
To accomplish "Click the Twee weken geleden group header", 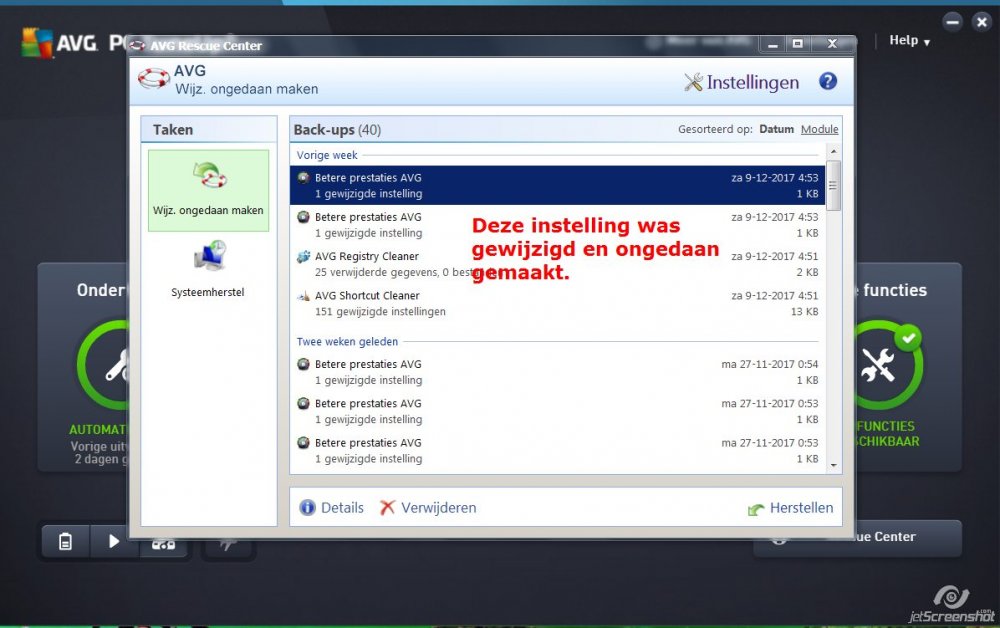I will 347,342.
